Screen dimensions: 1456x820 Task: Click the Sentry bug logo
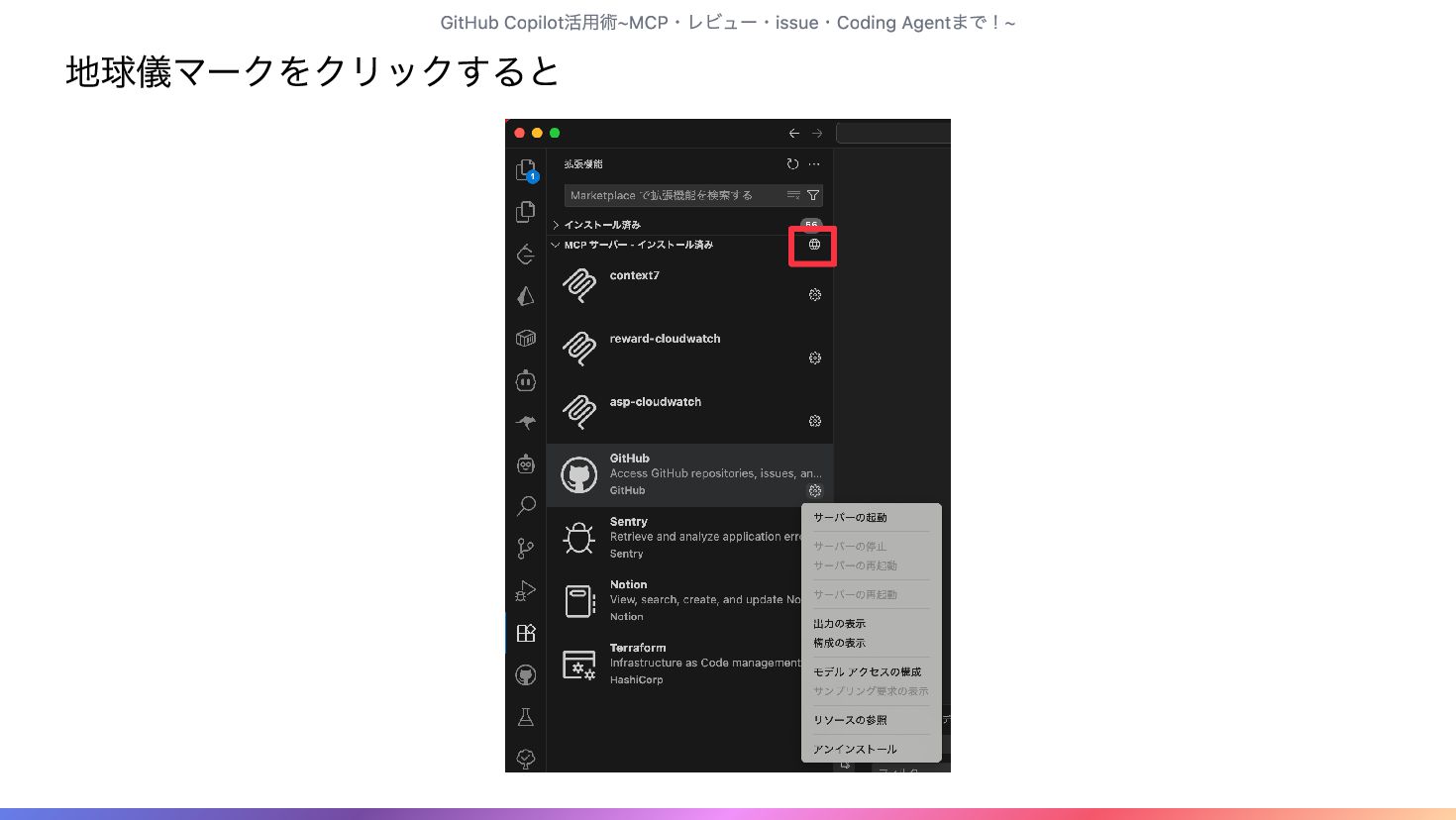click(x=579, y=538)
